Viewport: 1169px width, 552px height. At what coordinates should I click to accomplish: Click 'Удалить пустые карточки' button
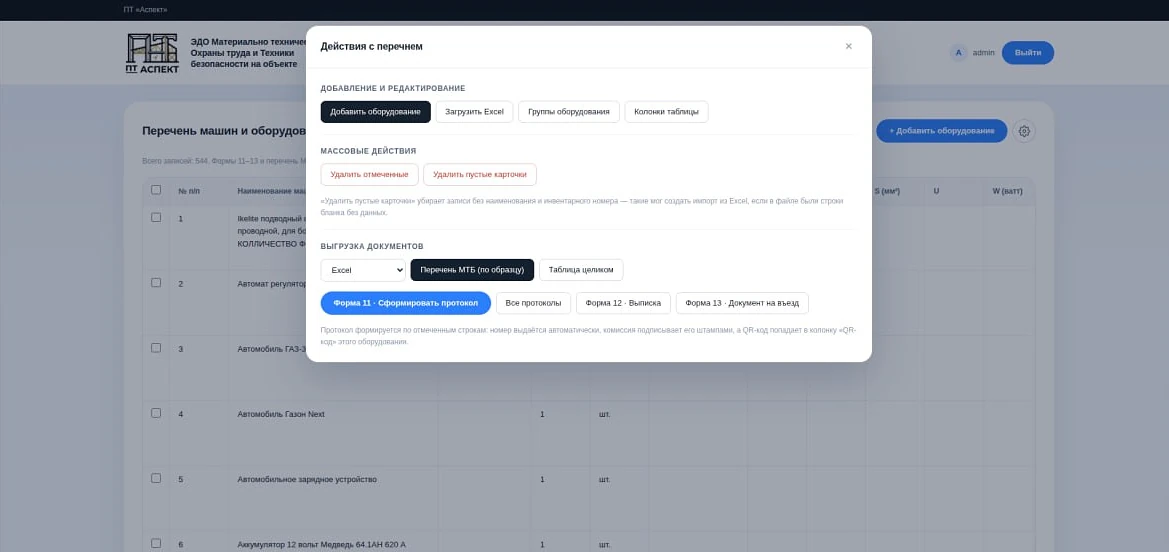[480, 175]
